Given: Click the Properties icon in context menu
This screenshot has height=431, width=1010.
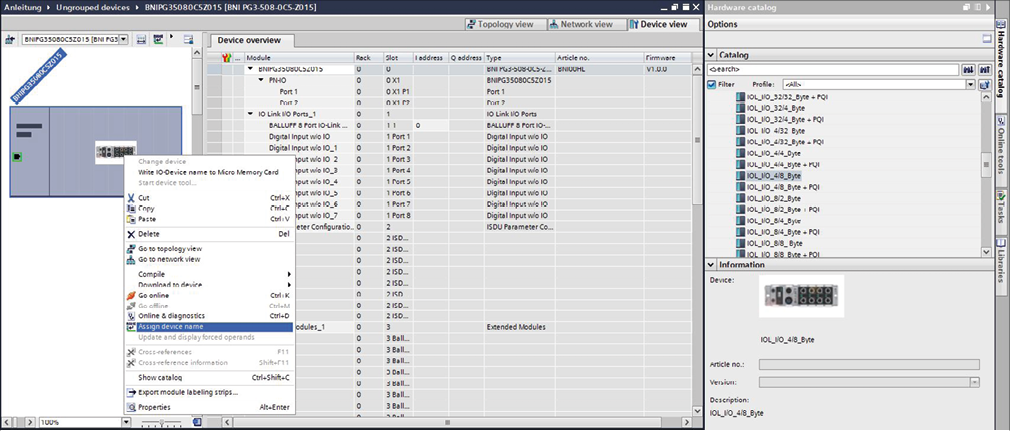Looking at the screenshot, I should (130, 407).
